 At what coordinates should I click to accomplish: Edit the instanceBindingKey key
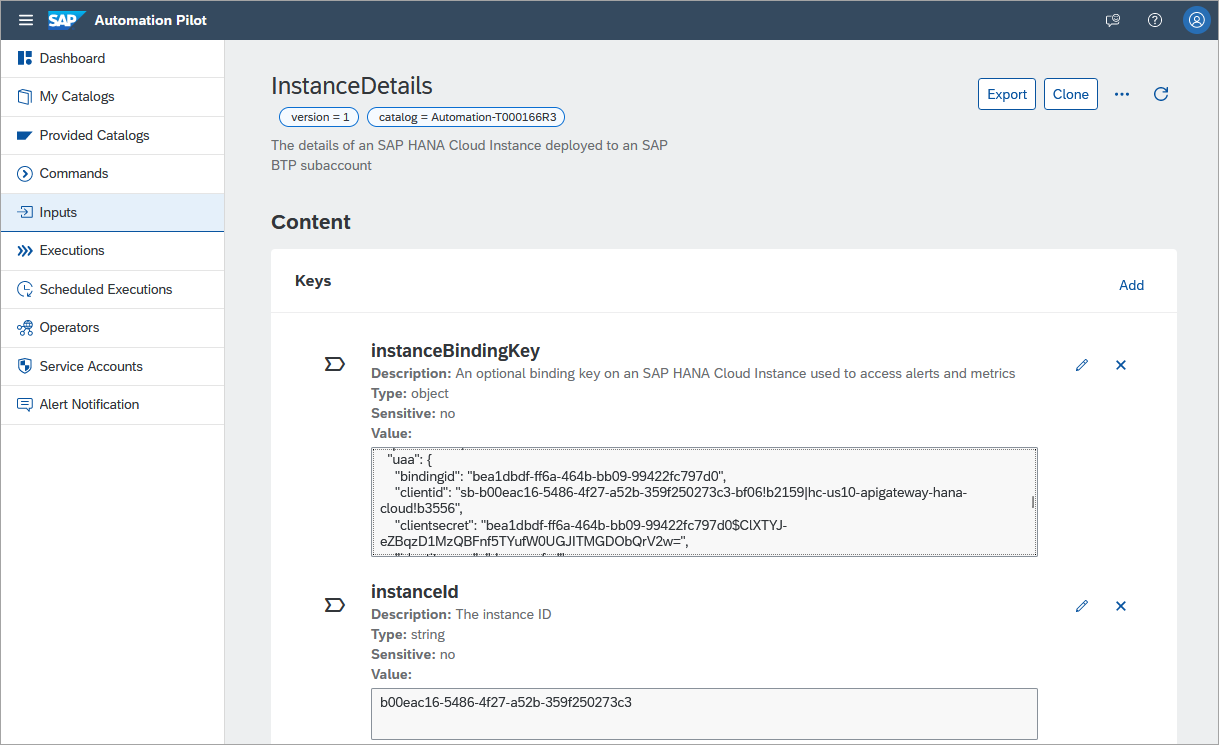point(1081,365)
